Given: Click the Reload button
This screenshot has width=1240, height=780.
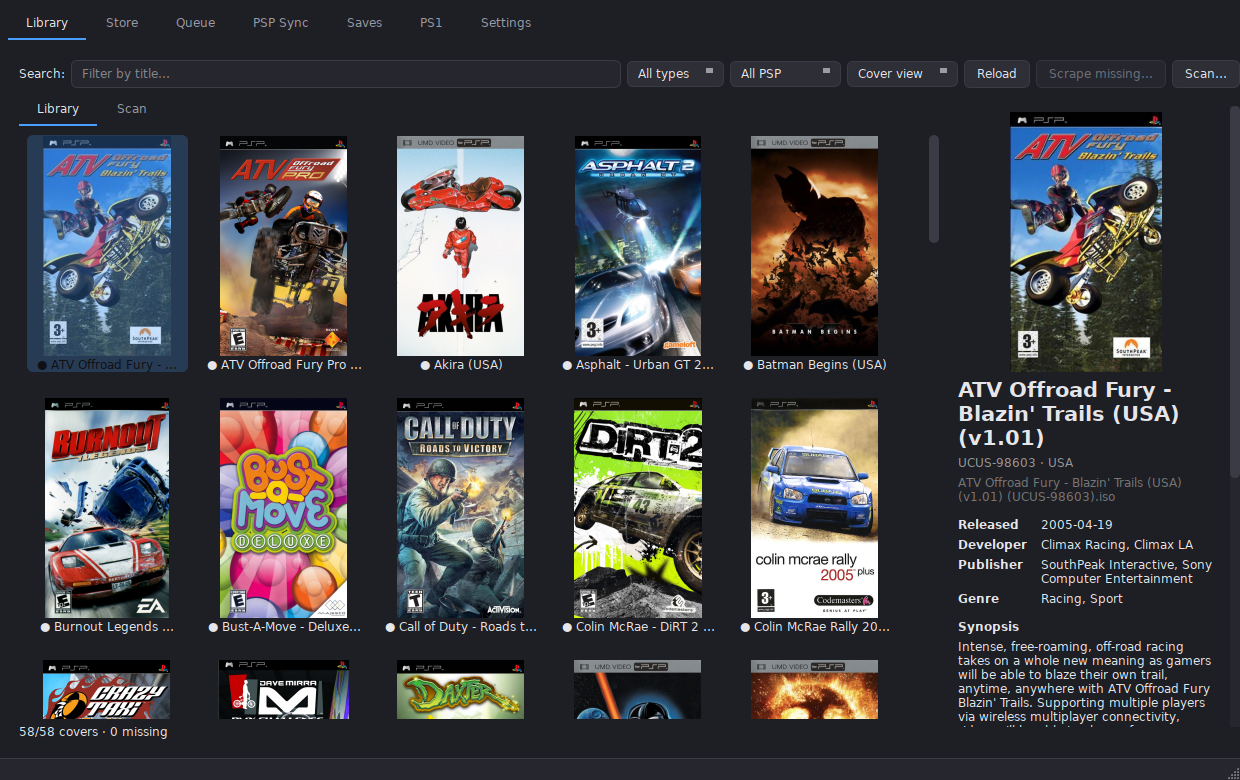Looking at the screenshot, I should 997,73.
